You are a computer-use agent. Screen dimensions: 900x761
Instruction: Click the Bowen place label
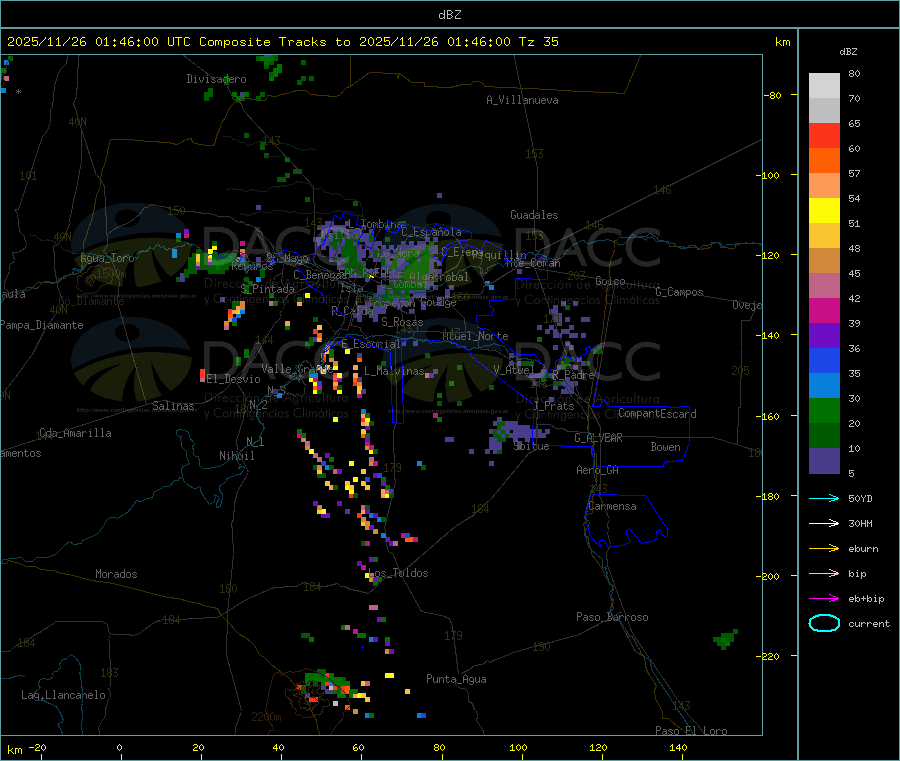point(665,447)
